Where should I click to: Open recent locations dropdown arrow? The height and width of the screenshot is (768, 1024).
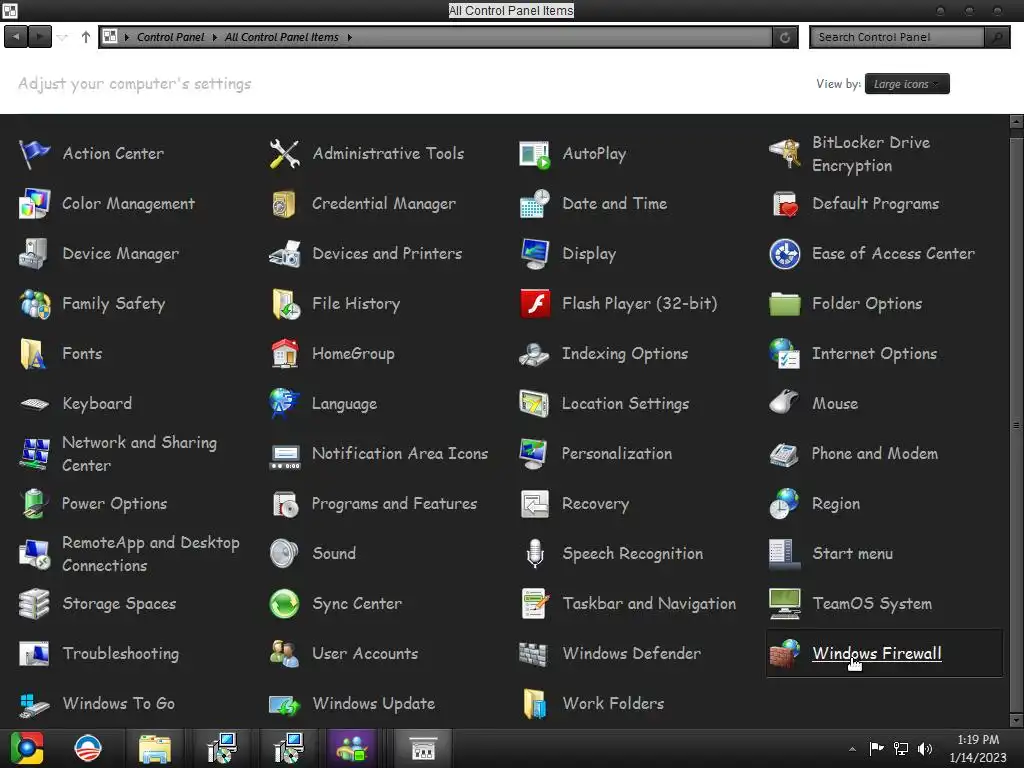pyautogui.click(x=62, y=37)
